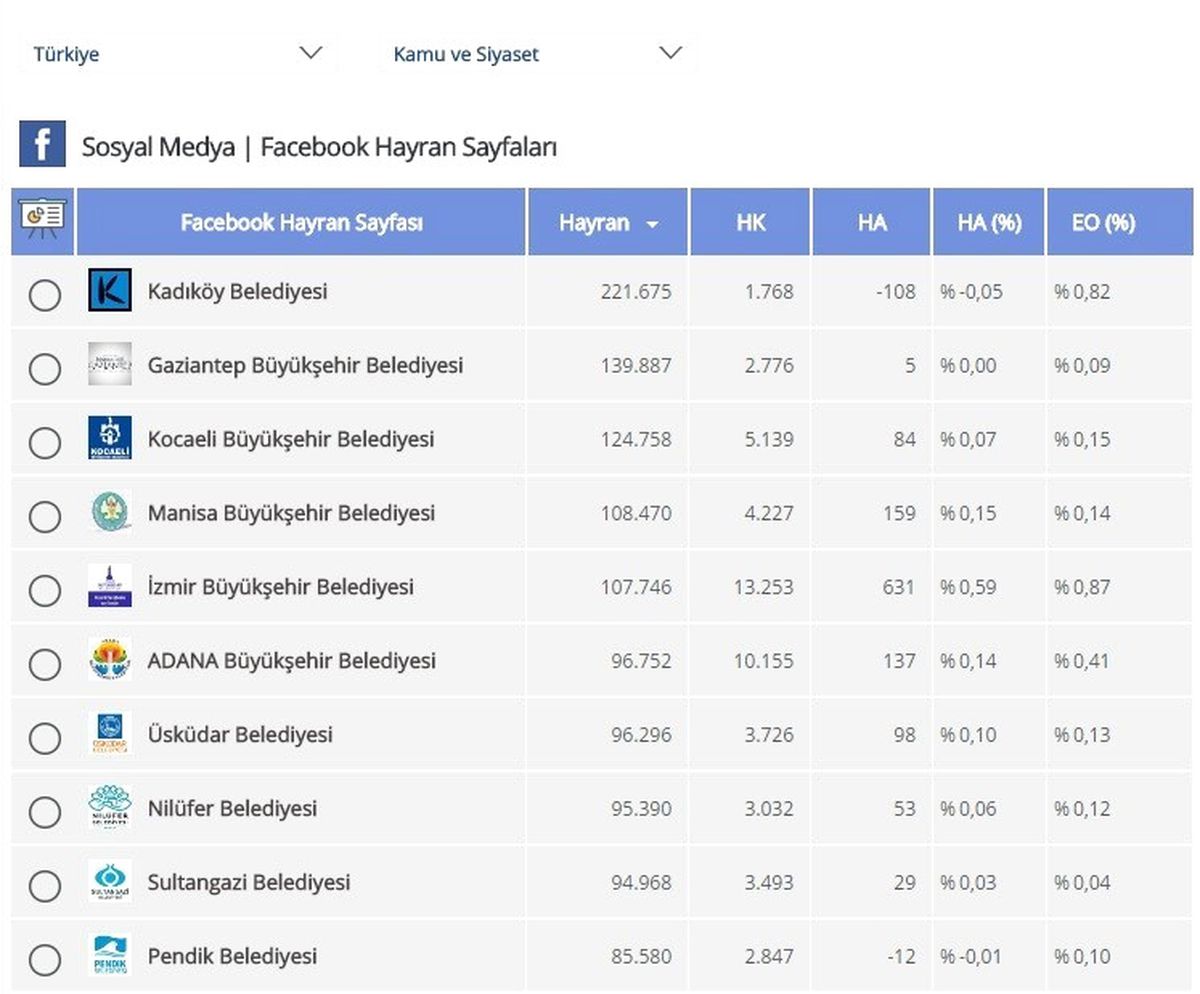Sort by HA (%) column header
Screen dimensions: 1200x994
[989, 222]
